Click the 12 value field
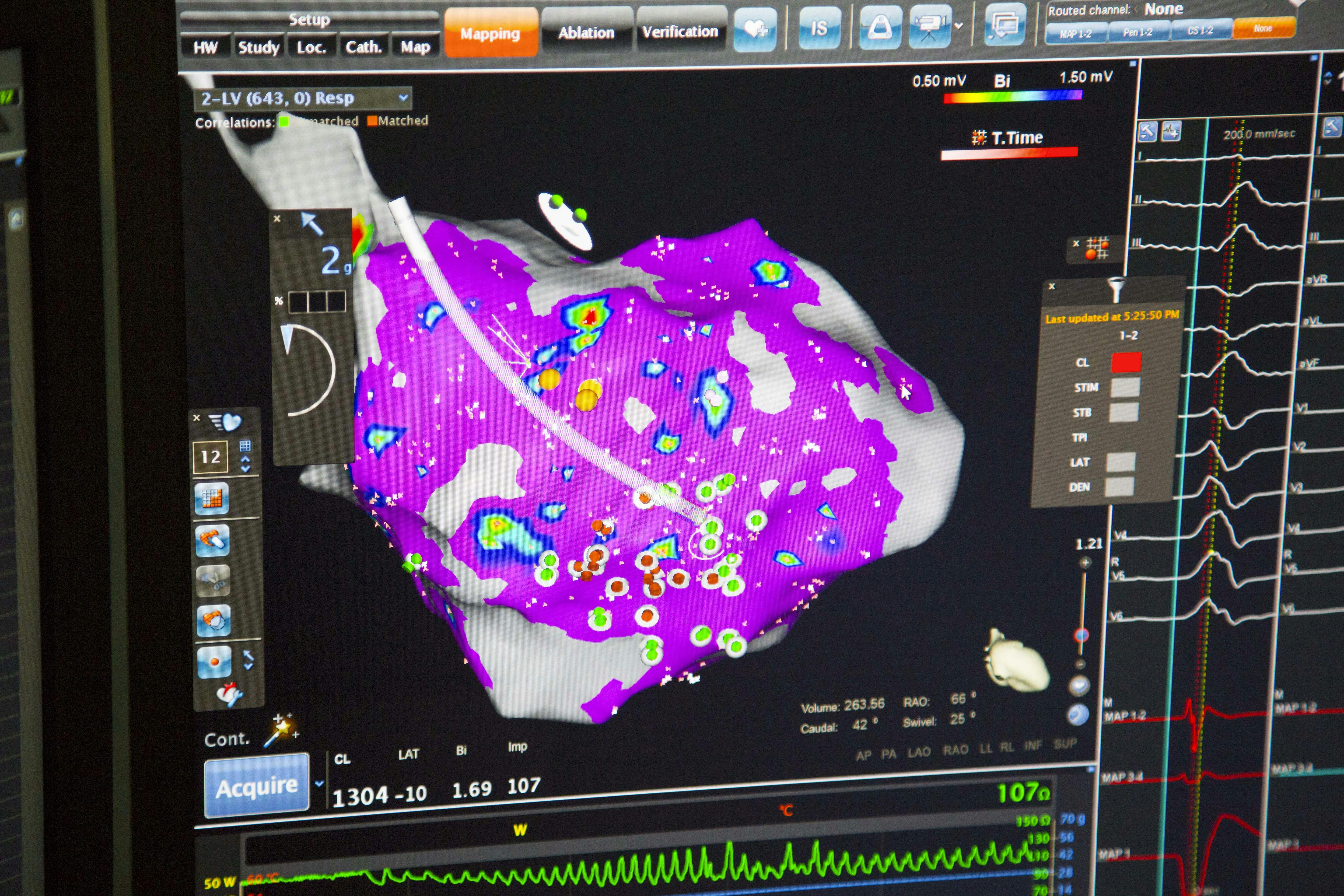This screenshot has width=1344, height=896. (210, 457)
